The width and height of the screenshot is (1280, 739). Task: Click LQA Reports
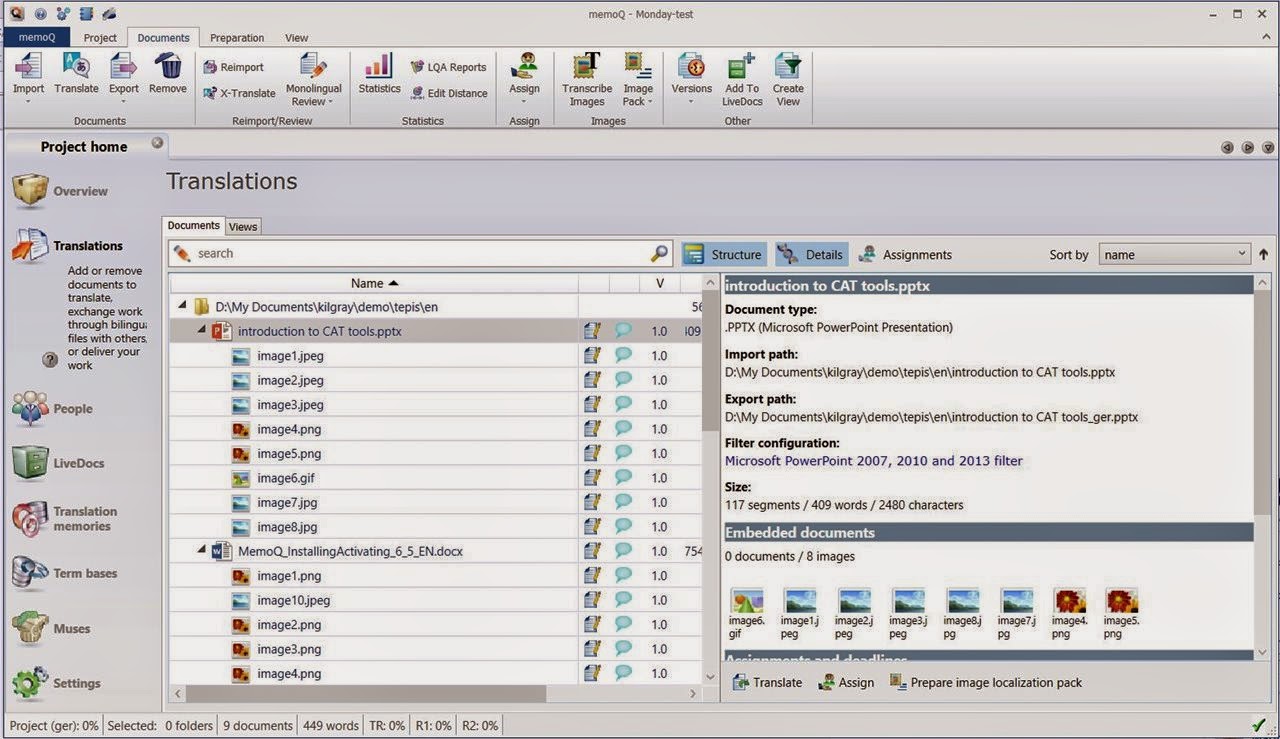pyautogui.click(x=448, y=67)
